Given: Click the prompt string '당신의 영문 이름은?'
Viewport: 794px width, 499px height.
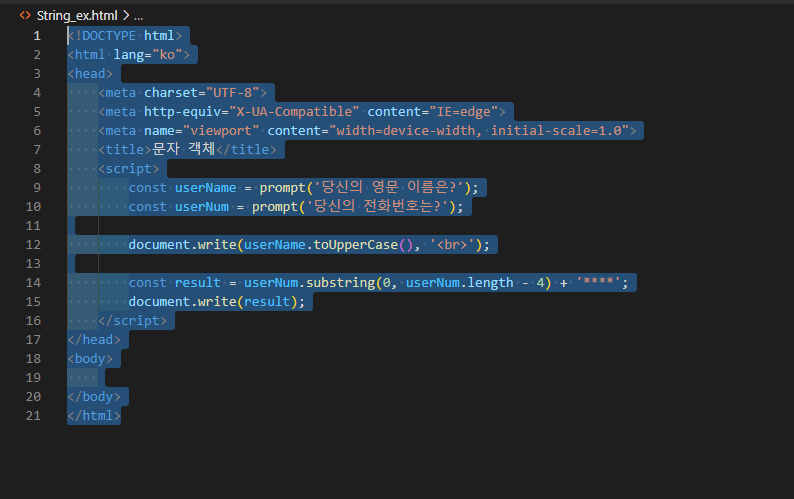Looking at the screenshot, I should [x=389, y=187].
